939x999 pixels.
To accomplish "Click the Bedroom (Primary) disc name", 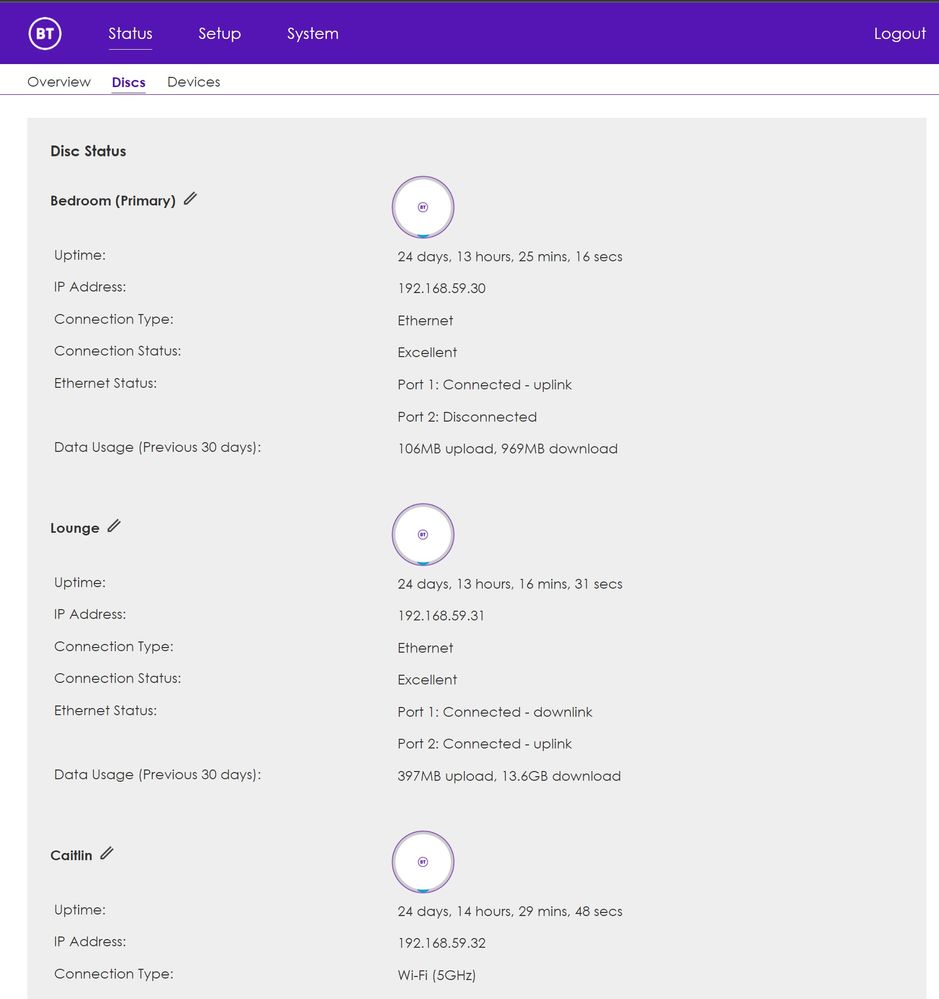I will (x=112, y=201).
